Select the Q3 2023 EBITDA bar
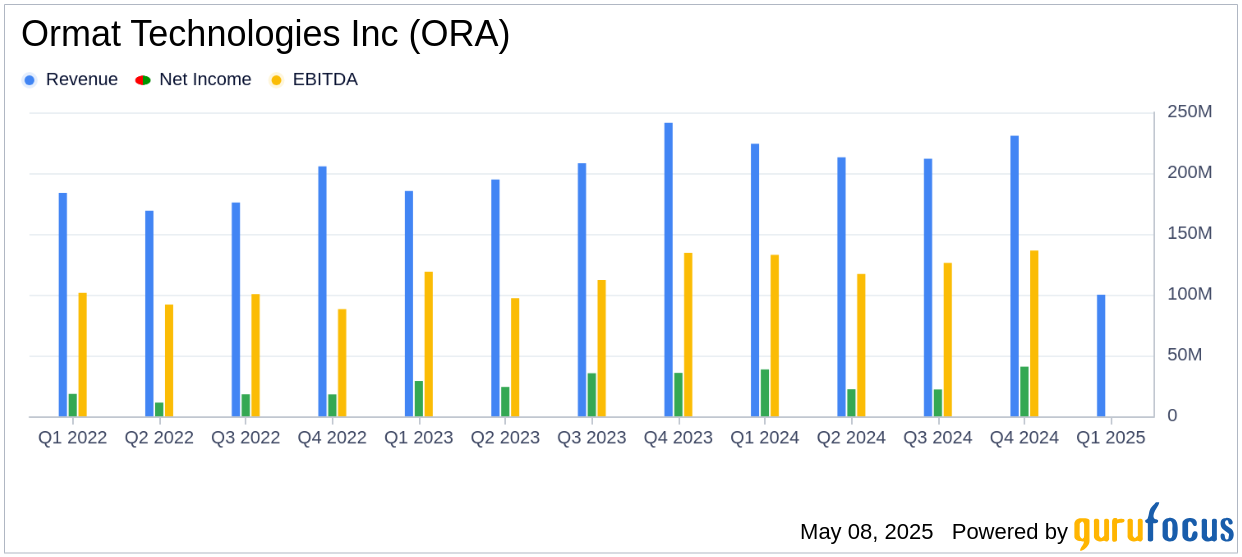This screenshot has height=557, width=1242. click(x=601, y=348)
